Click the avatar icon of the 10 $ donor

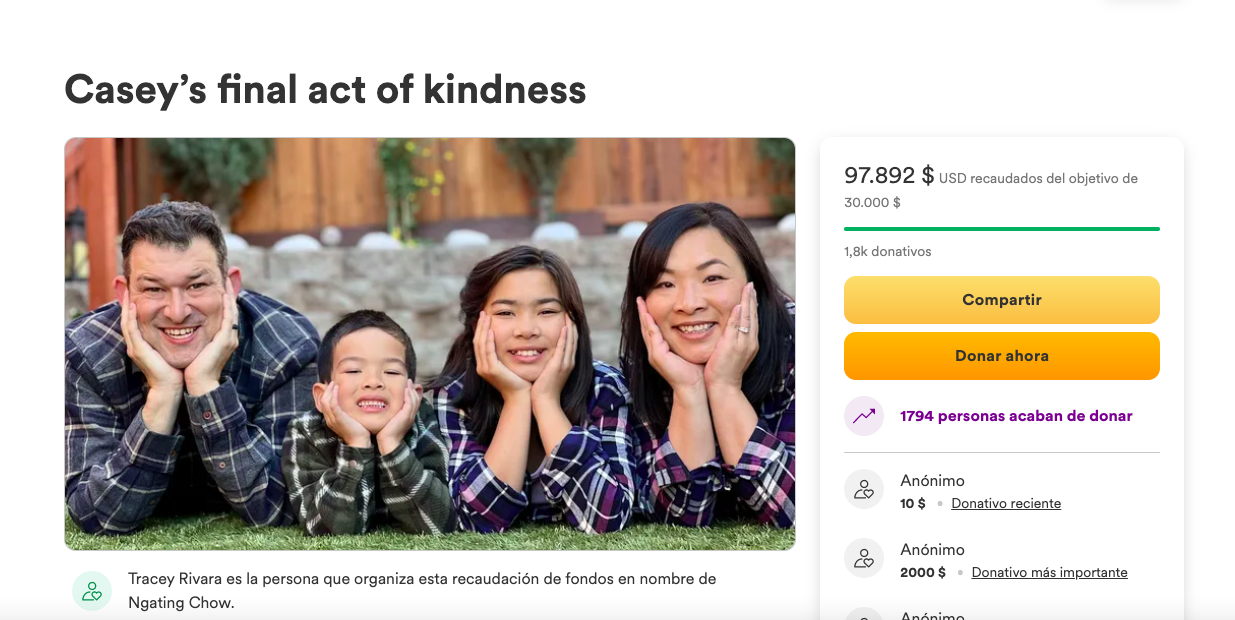[864, 489]
